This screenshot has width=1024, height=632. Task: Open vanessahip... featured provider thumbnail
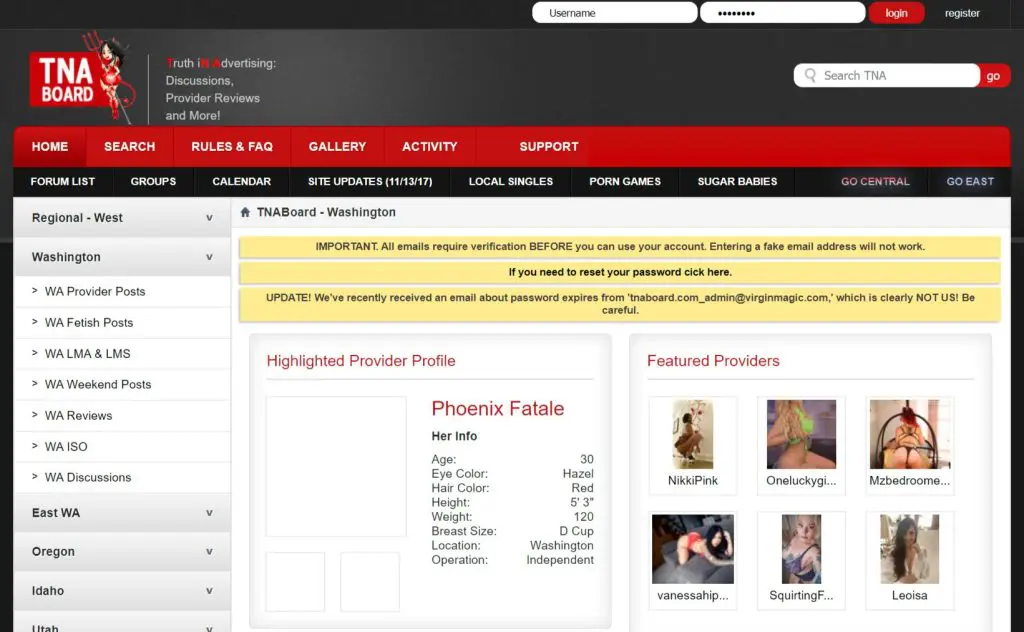[x=693, y=549]
